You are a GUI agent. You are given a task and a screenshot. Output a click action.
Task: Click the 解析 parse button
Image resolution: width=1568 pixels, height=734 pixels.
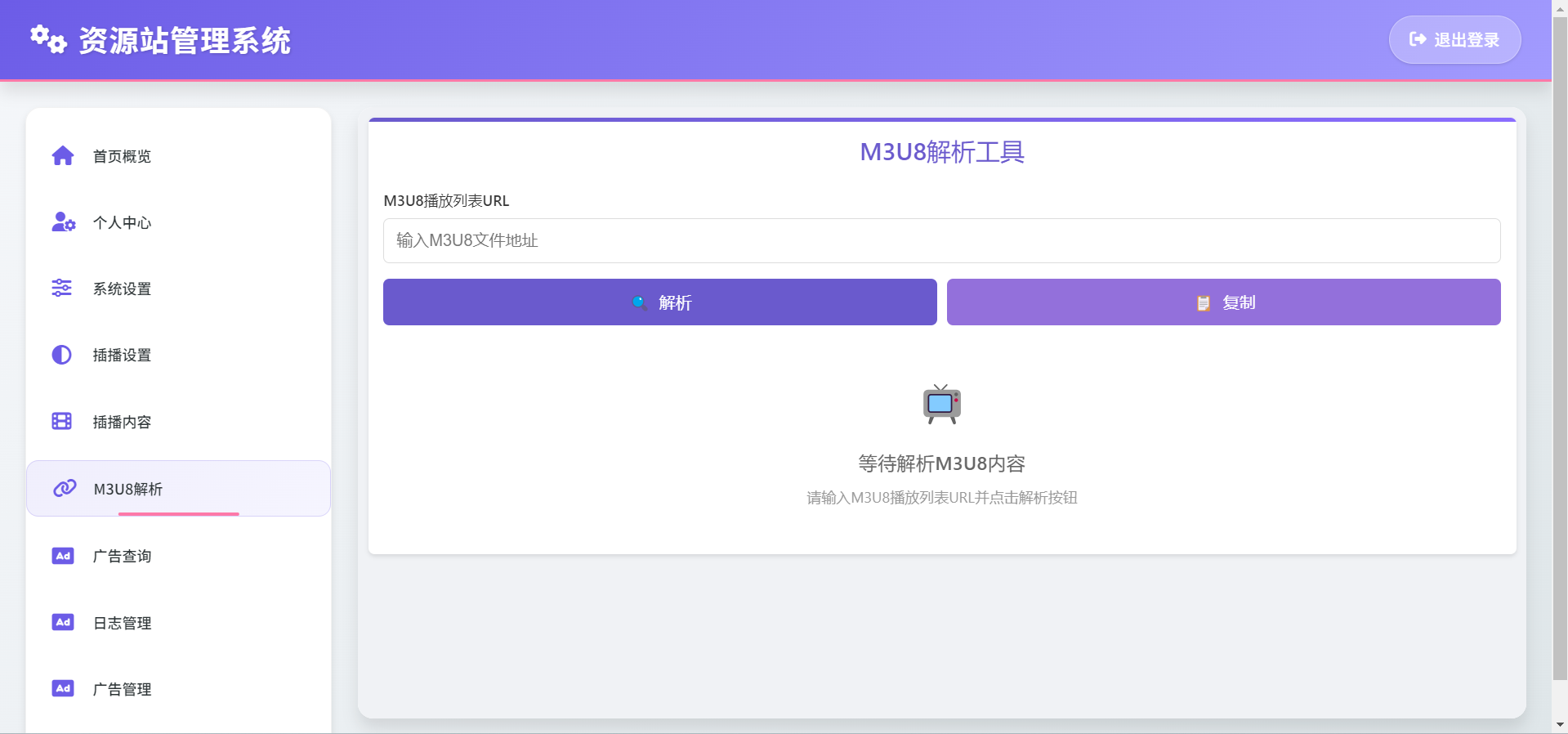(660, 302)
